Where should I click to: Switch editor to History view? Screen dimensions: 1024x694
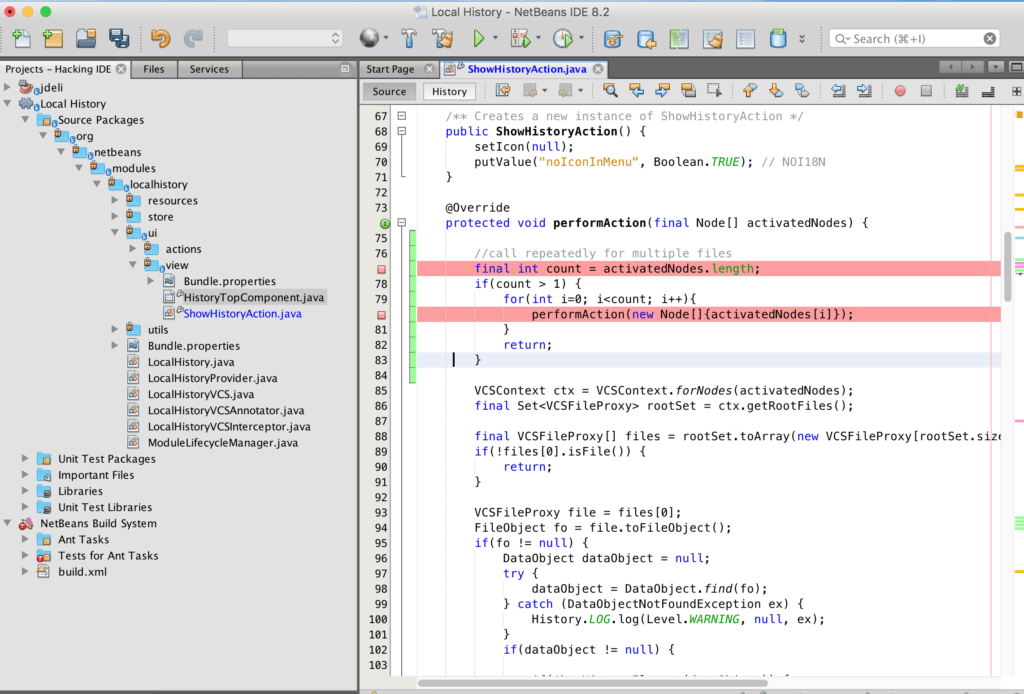tap(448, 91)
